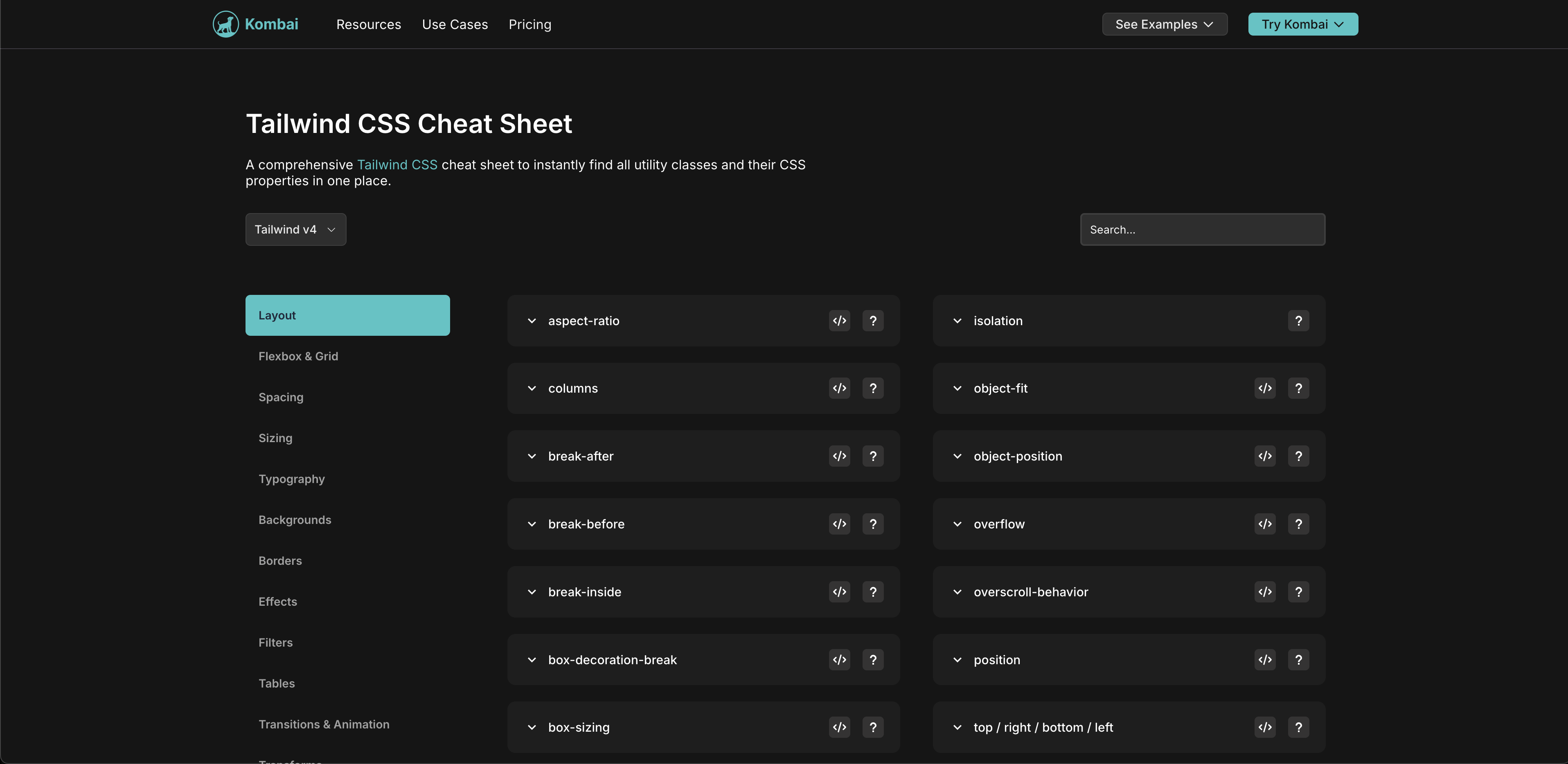The width and height of the screenshot is (1568, 764).
Task: Click help icon for object-position
Action: point(1298,456)
